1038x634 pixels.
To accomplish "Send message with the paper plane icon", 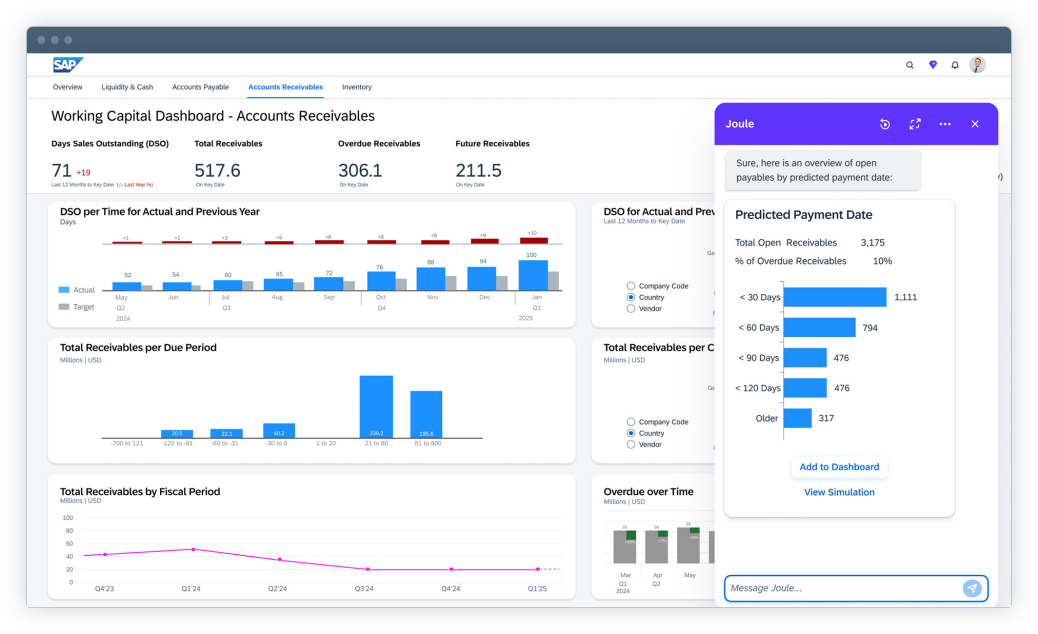I will (x=972, y=589).
